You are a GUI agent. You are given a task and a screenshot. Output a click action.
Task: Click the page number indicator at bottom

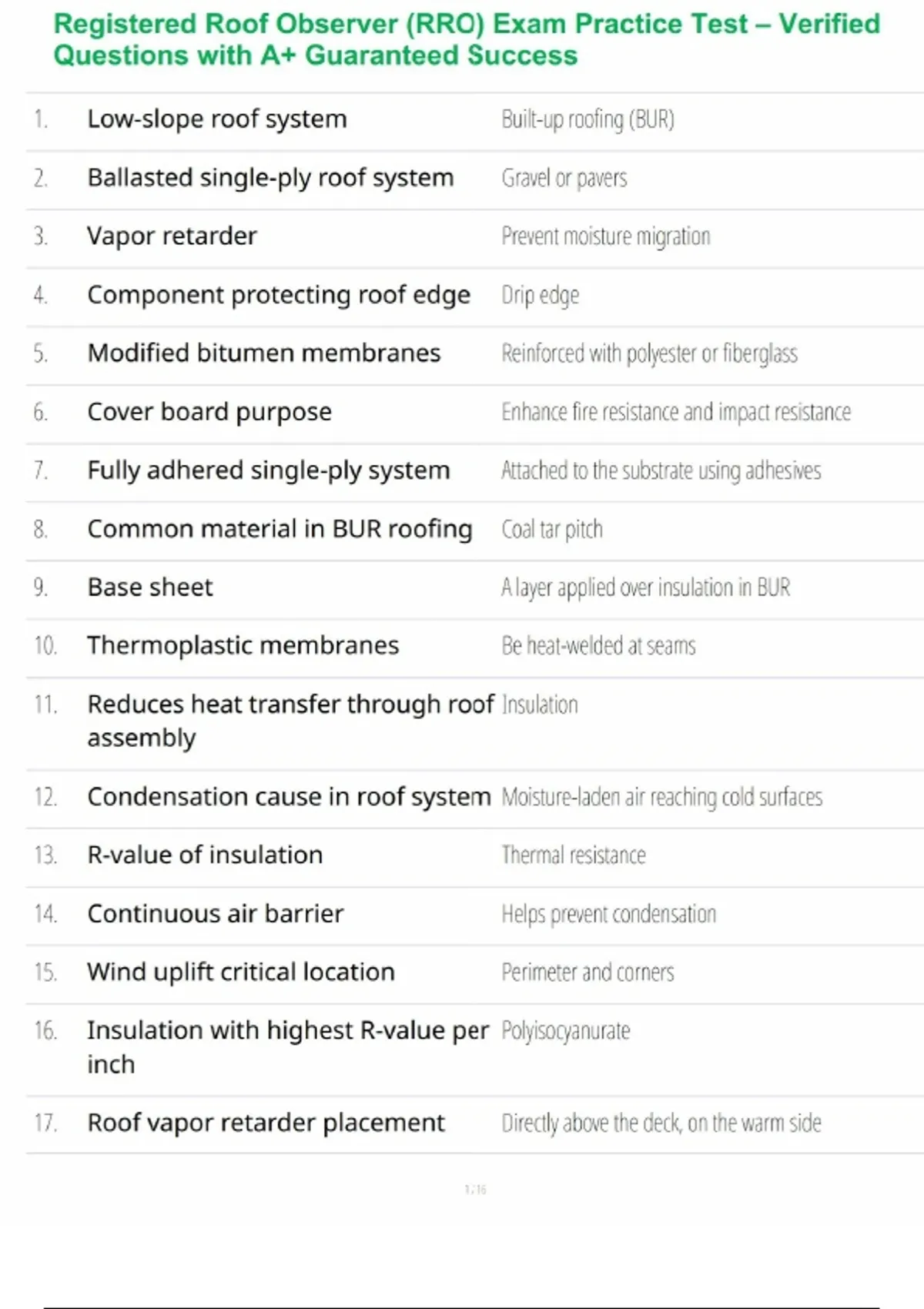tap(475, 1190)
